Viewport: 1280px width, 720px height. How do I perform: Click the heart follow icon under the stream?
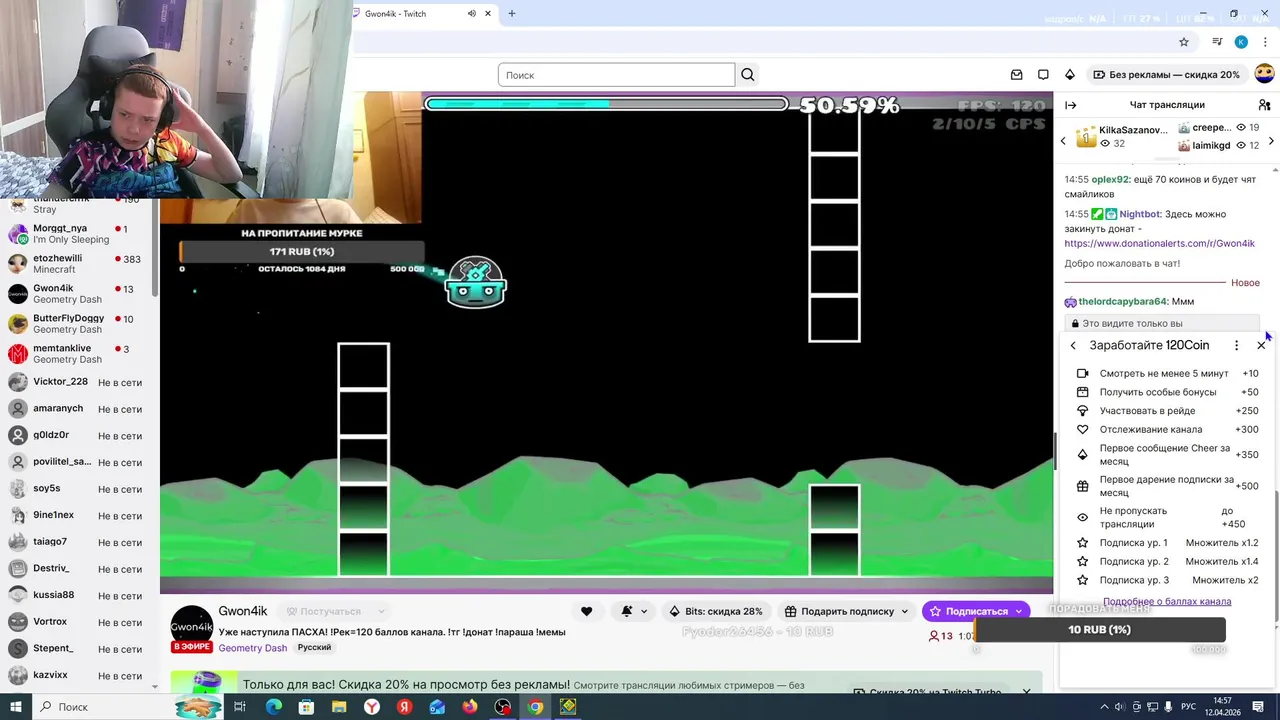[x=587, y=611]
